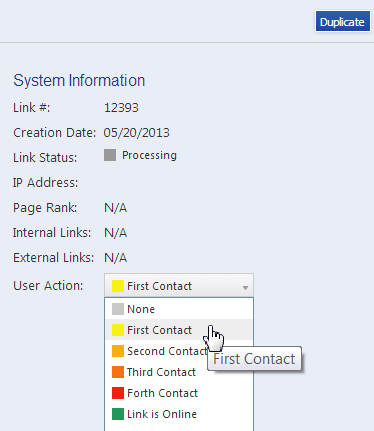The height and width of the screenshot is (431, 374).
Task: Click the Link number value 12393
Action: [x=121, y=108]
